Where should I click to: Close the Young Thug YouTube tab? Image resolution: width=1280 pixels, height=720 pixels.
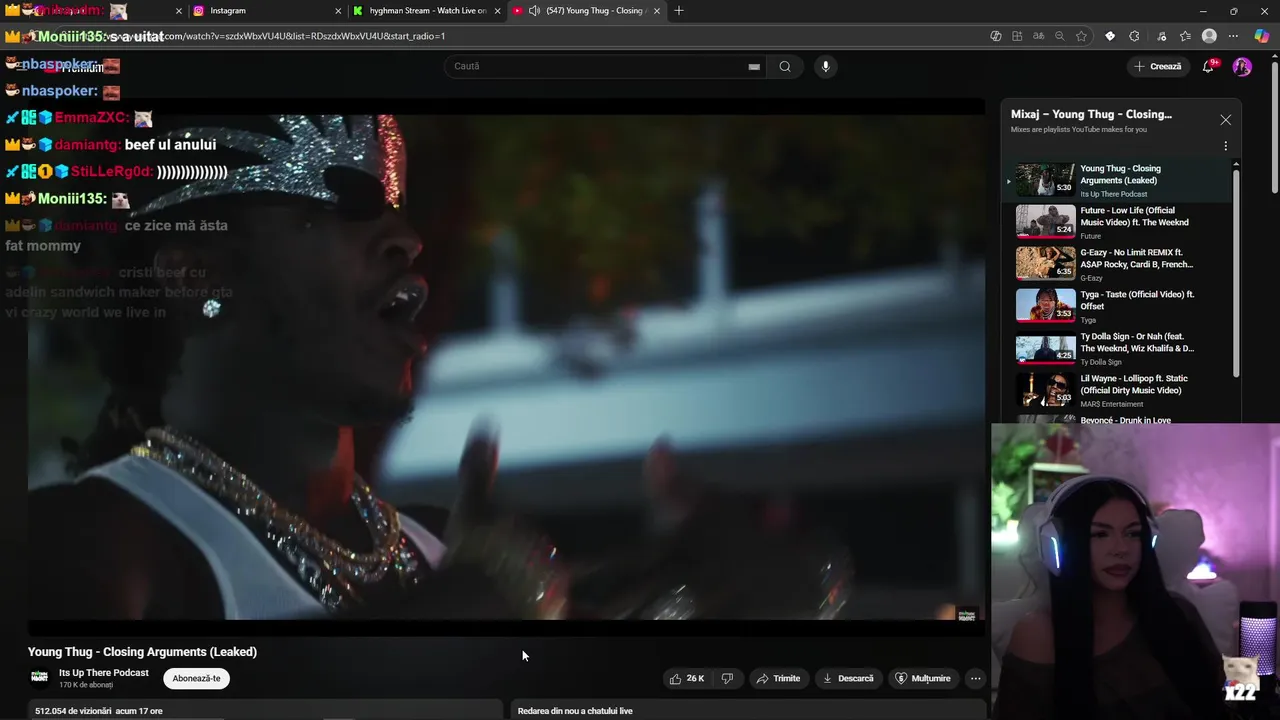[657, 11]
